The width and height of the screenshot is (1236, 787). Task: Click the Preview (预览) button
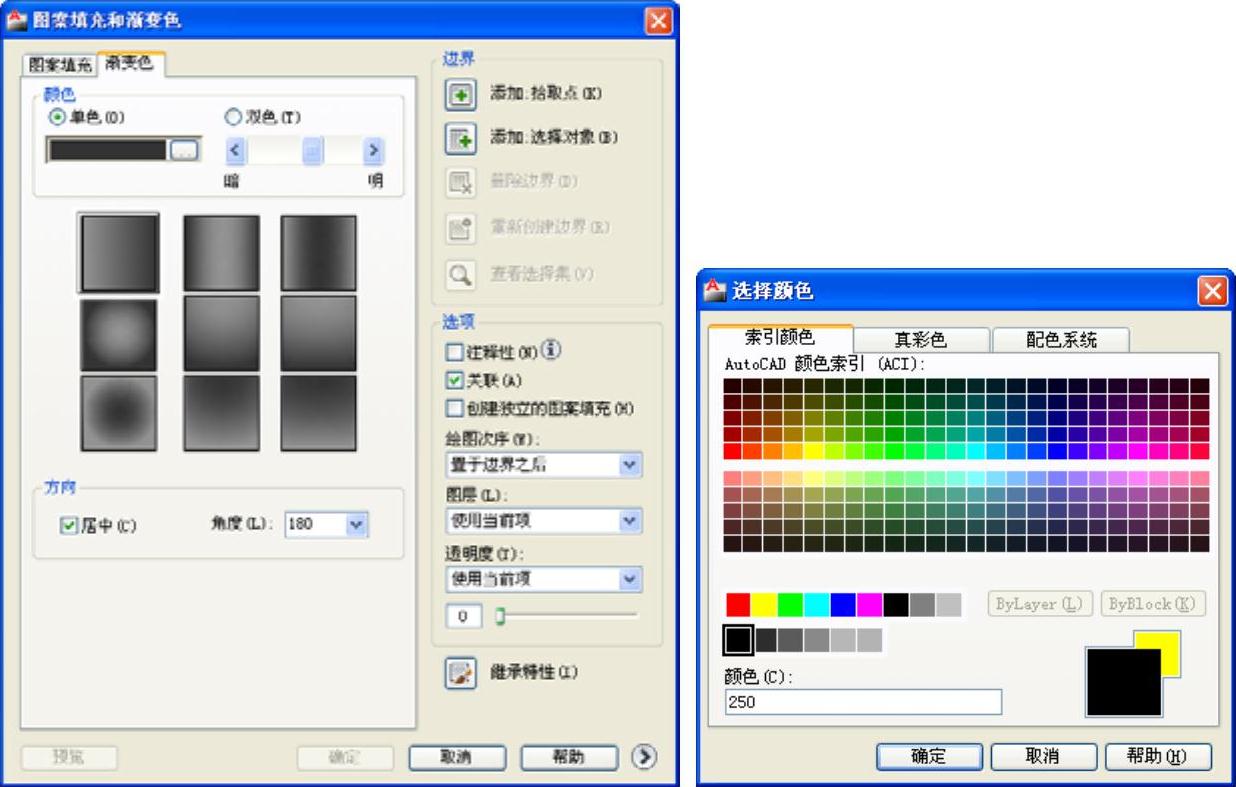coord(69,758)
